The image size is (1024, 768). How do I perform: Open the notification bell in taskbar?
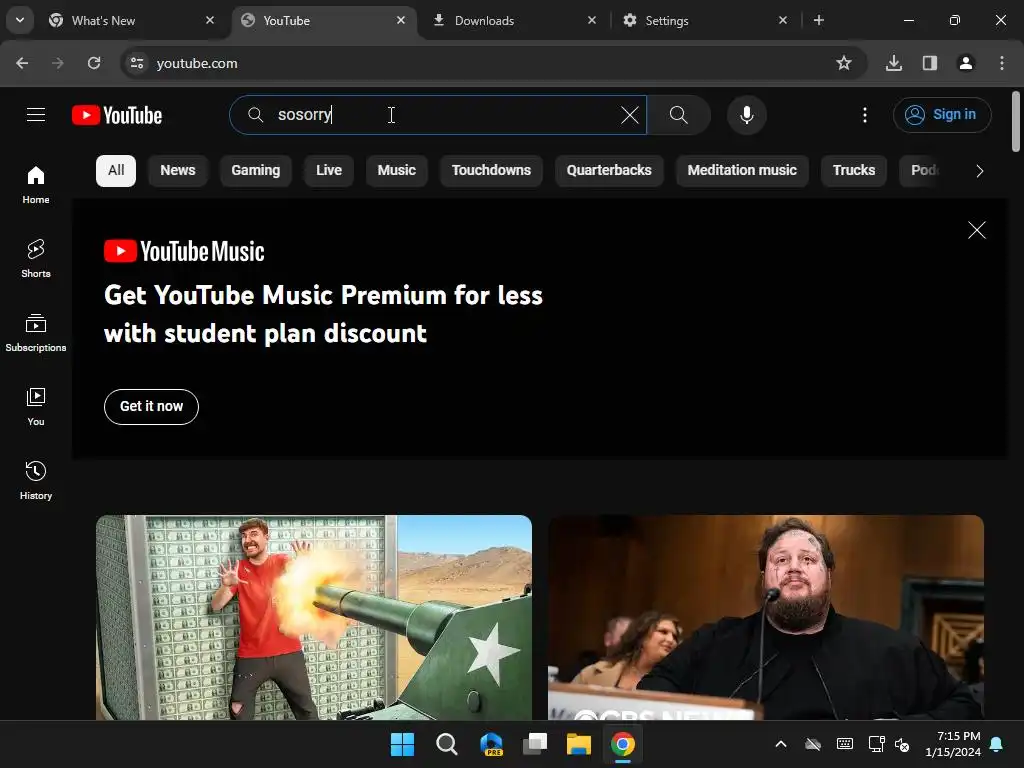click(997, 744)
